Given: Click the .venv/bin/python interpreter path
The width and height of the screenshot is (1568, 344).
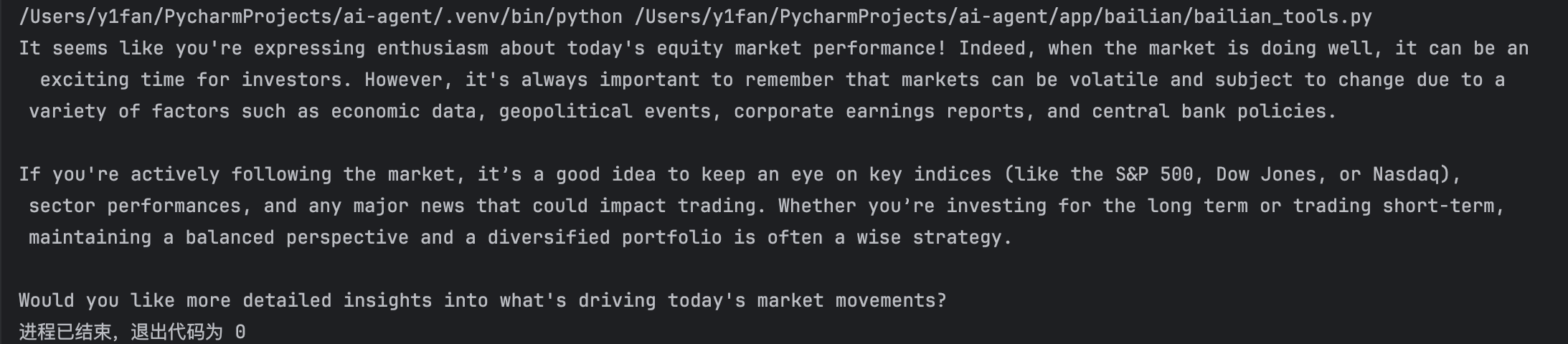Looking at the screenshot, I should tap(320, 16).
